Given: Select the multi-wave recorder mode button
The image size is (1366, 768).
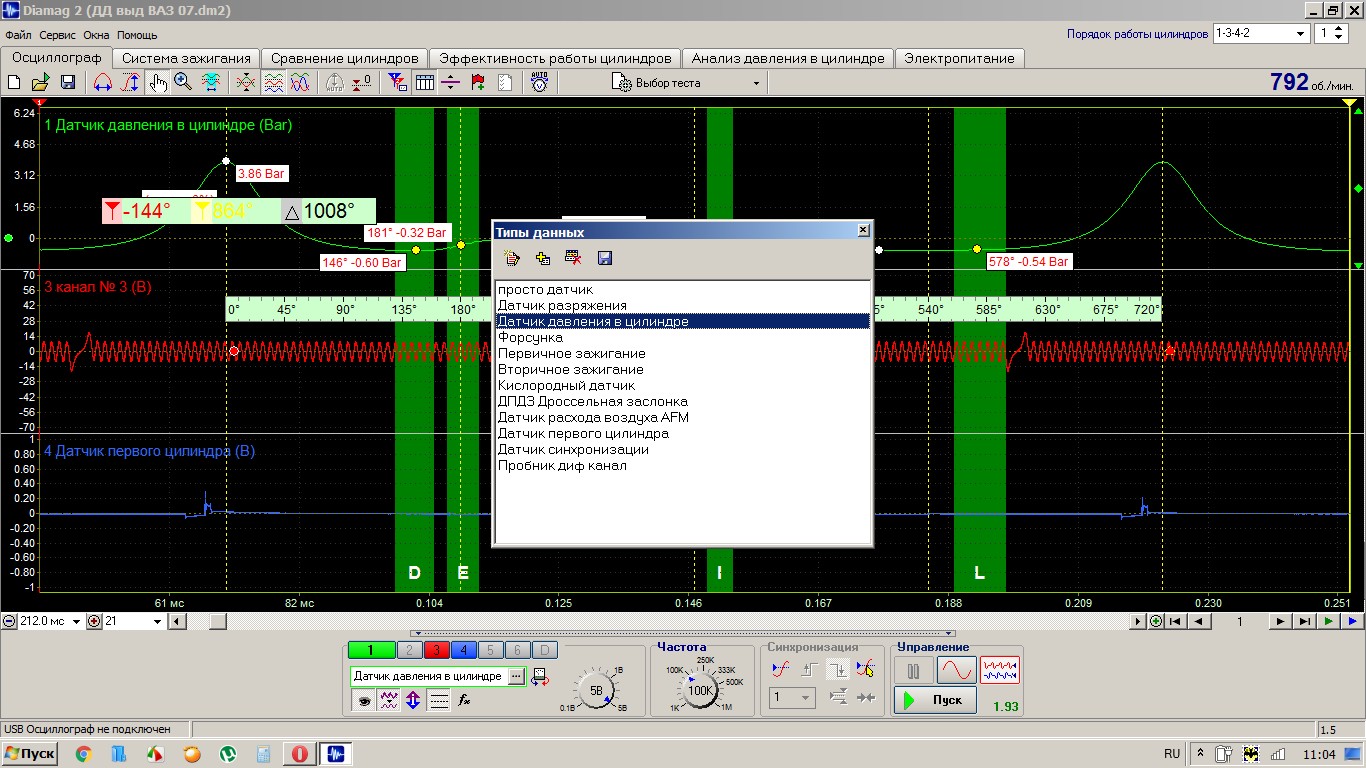Looking at the screenshot, I should [1000, 670].
